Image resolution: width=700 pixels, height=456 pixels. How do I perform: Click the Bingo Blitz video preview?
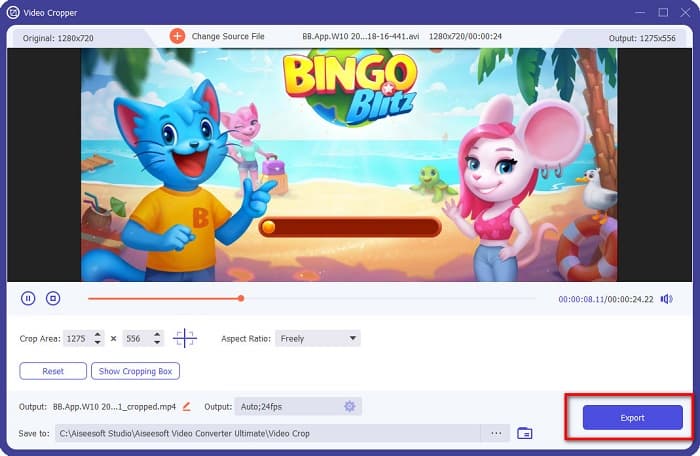click(349, 165)
